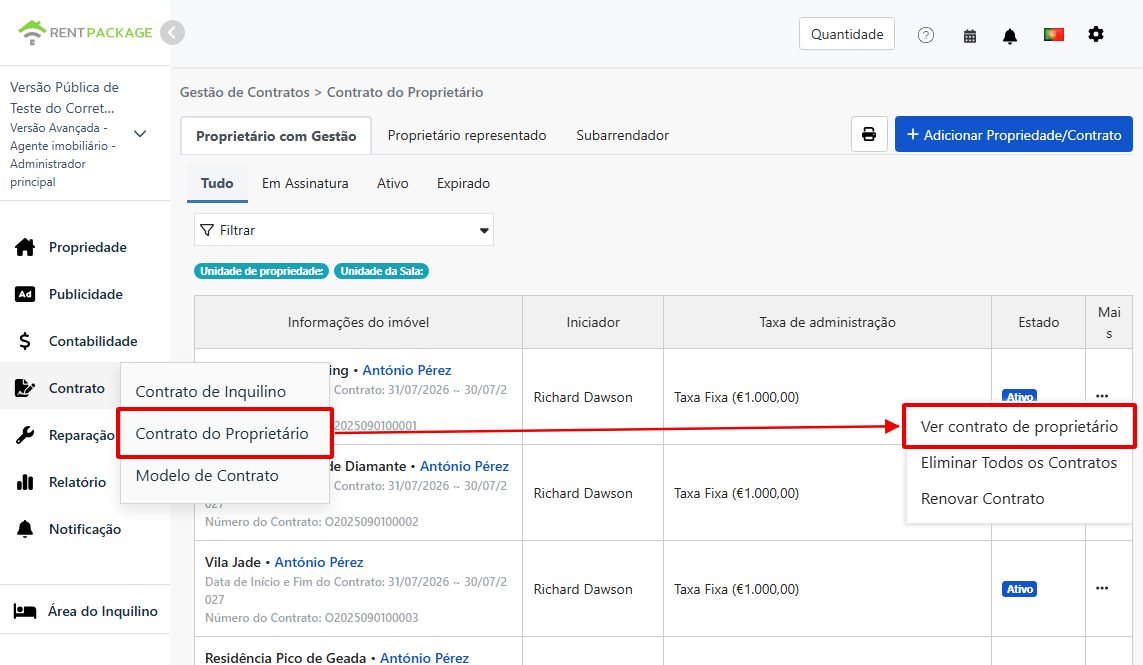
Task: Switch to Proprietário com Gestão tab
Action: [x=276, y=136]
